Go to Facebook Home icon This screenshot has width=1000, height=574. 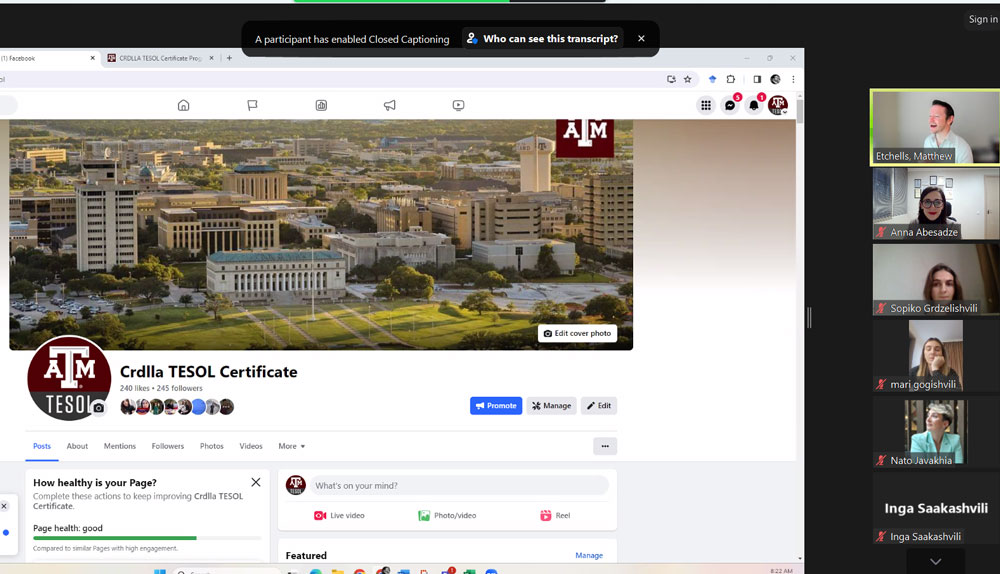coord(183,105)
